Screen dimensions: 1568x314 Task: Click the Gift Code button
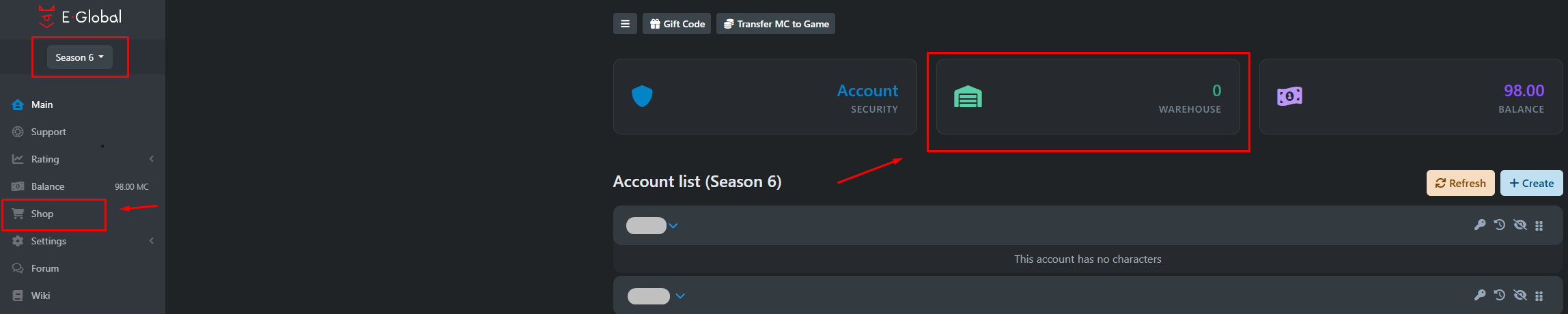coord(677,24)
